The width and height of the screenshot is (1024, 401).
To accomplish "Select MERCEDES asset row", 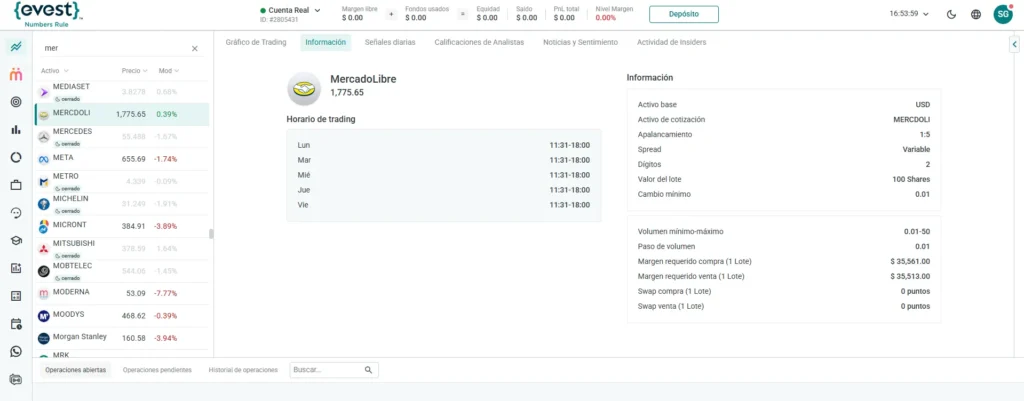I will (122, 136).
